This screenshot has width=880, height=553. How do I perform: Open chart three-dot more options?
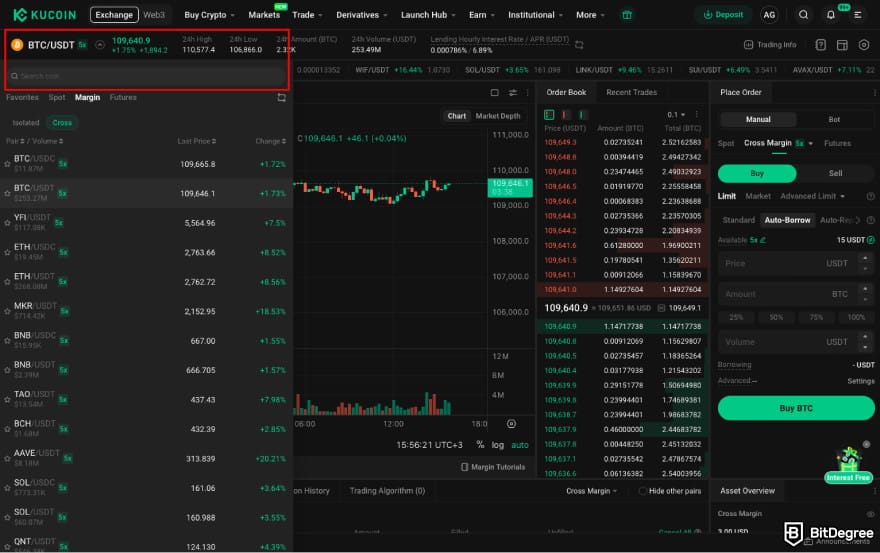click(527, 93)
